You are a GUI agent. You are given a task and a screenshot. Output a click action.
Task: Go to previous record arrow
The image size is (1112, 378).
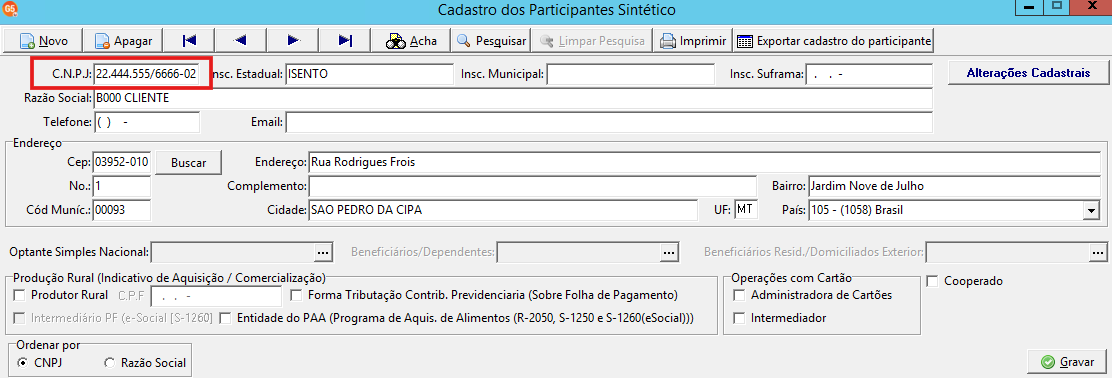point(240,40)
